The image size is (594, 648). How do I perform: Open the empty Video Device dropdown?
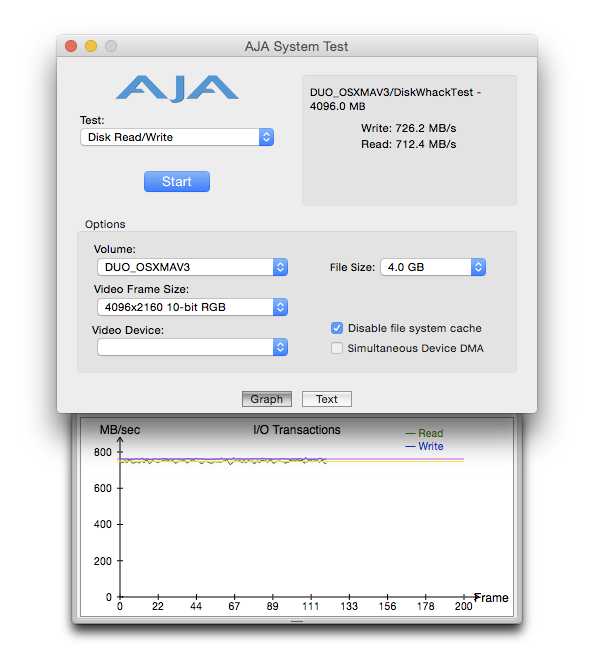[193, 347]
